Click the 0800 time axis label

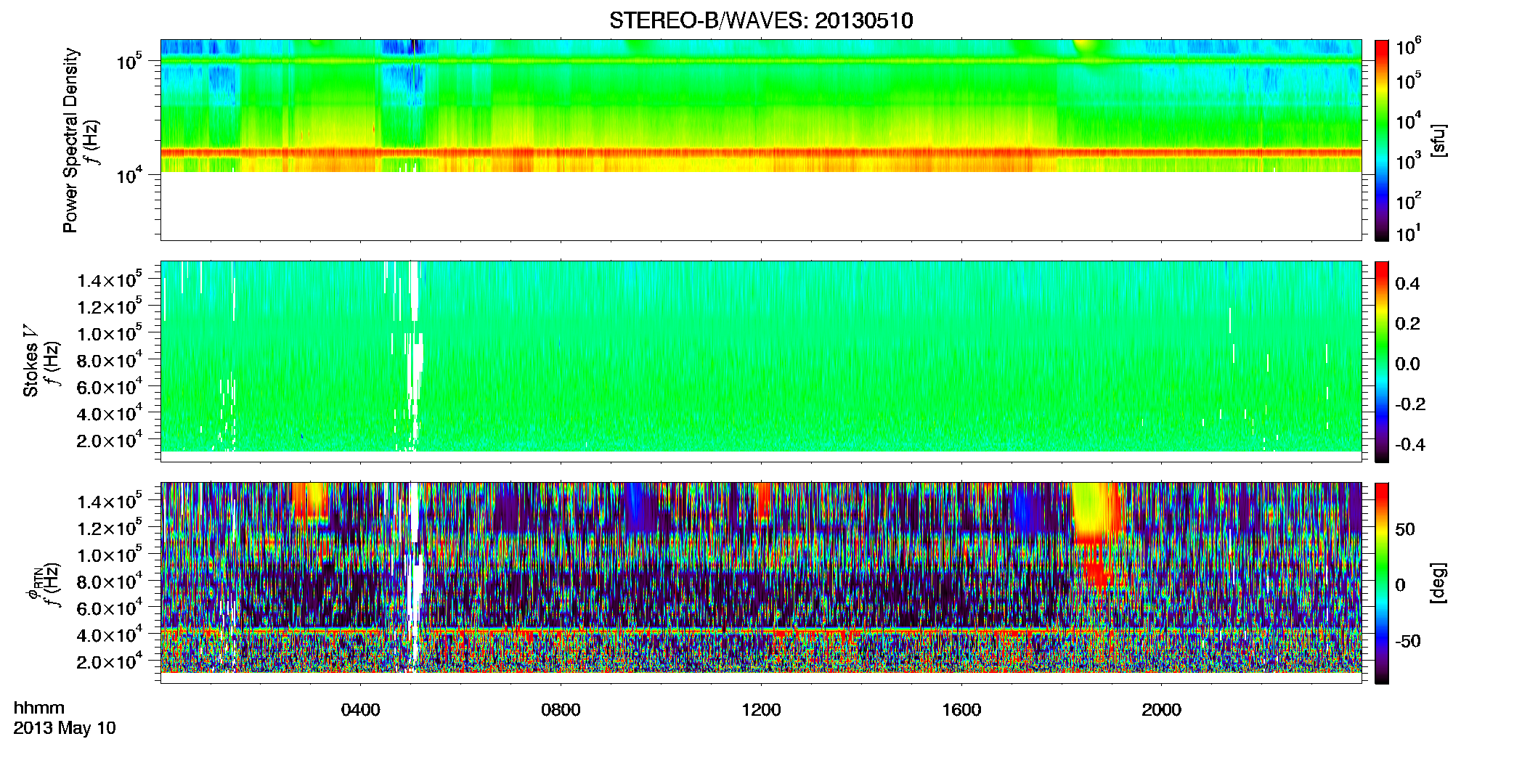561,710
